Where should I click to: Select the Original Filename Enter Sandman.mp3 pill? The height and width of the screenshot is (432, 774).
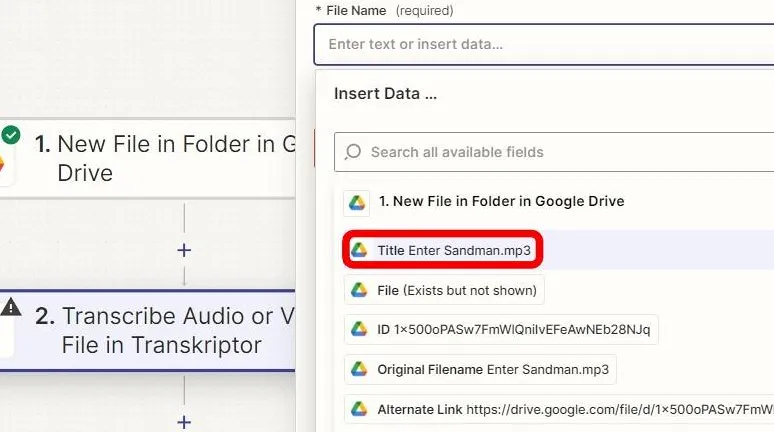coord(480,369)
